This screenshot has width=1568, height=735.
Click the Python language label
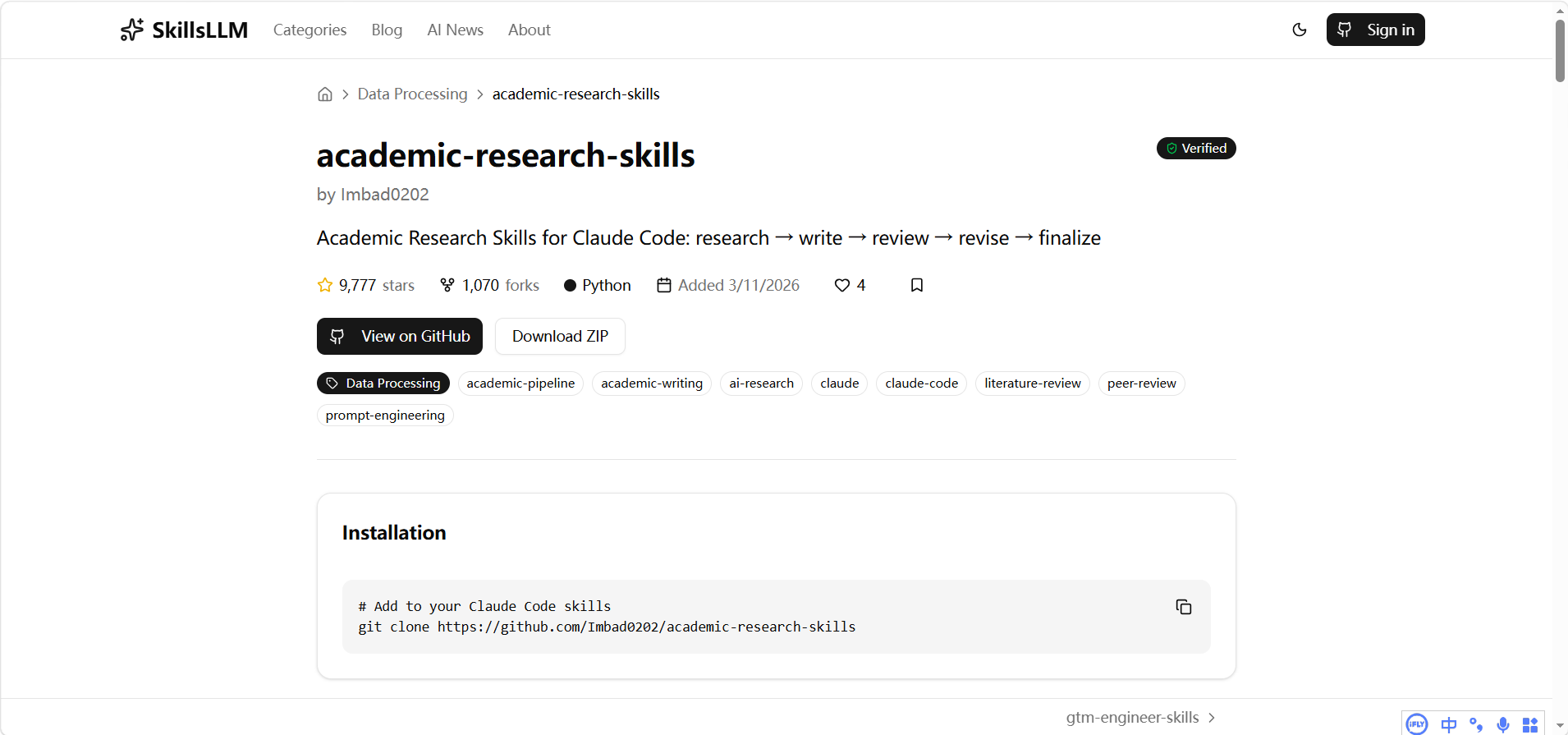pyautogui.click(x=607, y=285)
